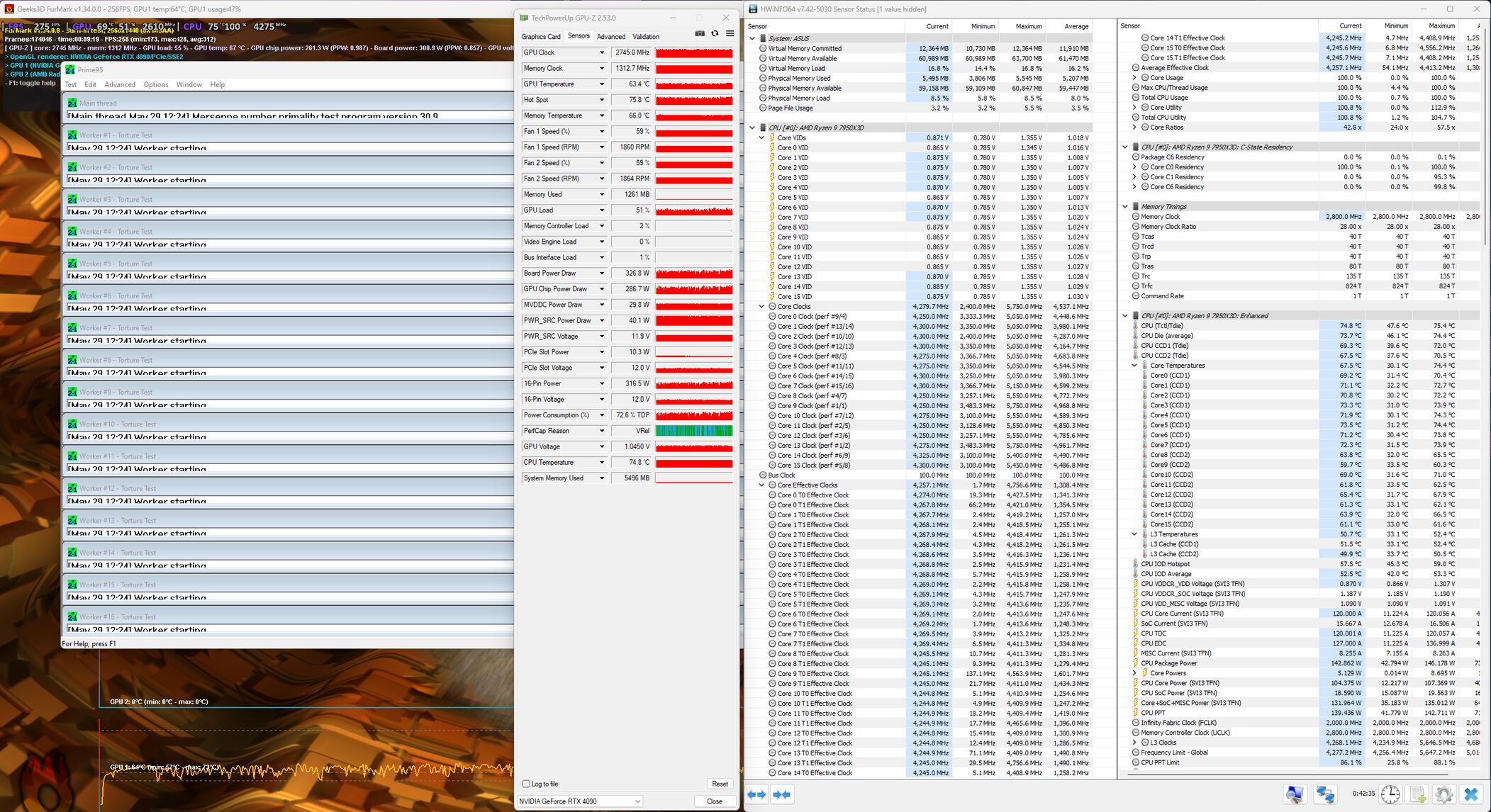Open GPU Clock sensor dropdown
Viewport: 1491px width, 812px height.
coord(601,52)
